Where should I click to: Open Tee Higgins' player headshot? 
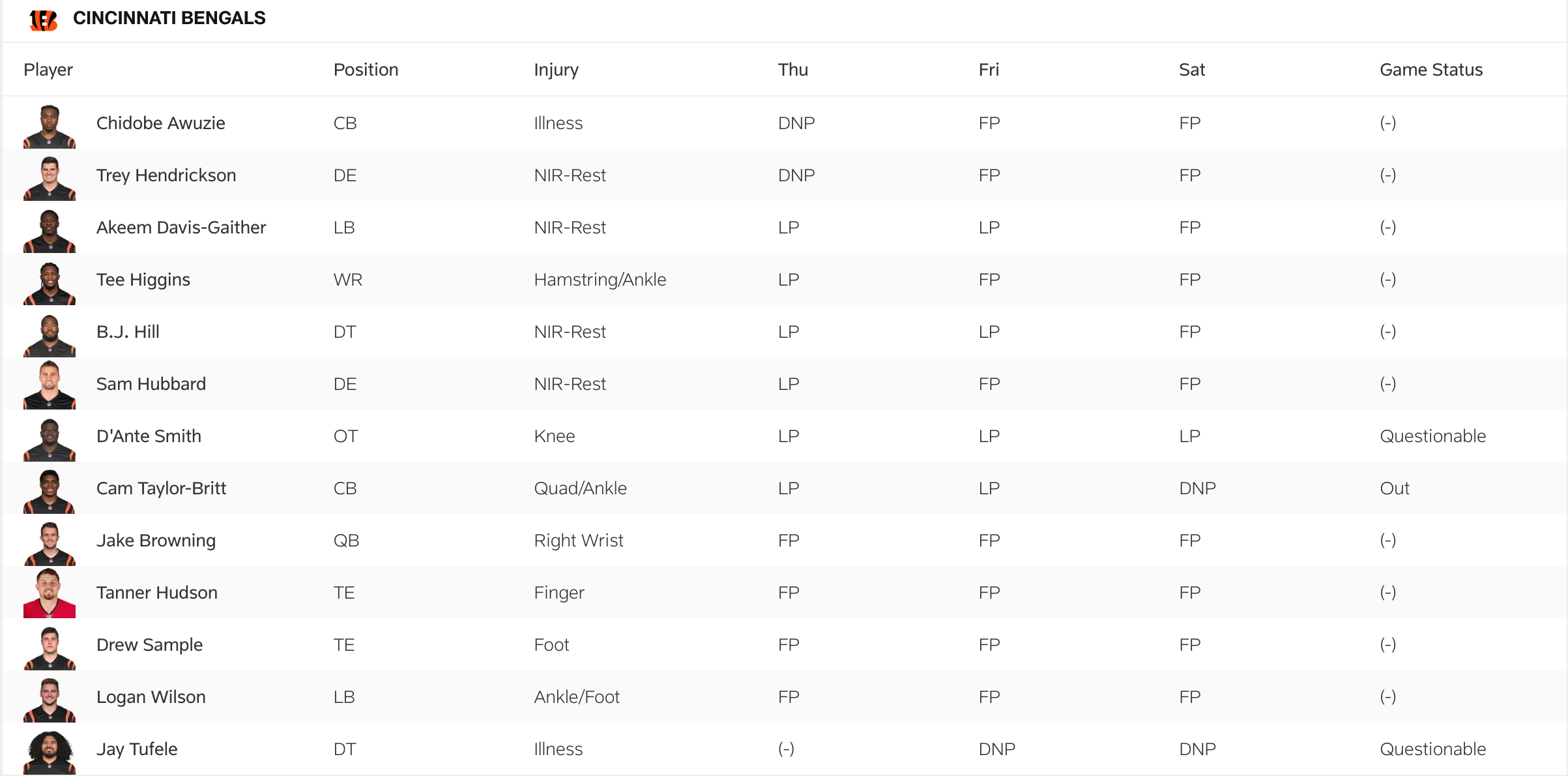coord(50,283)
